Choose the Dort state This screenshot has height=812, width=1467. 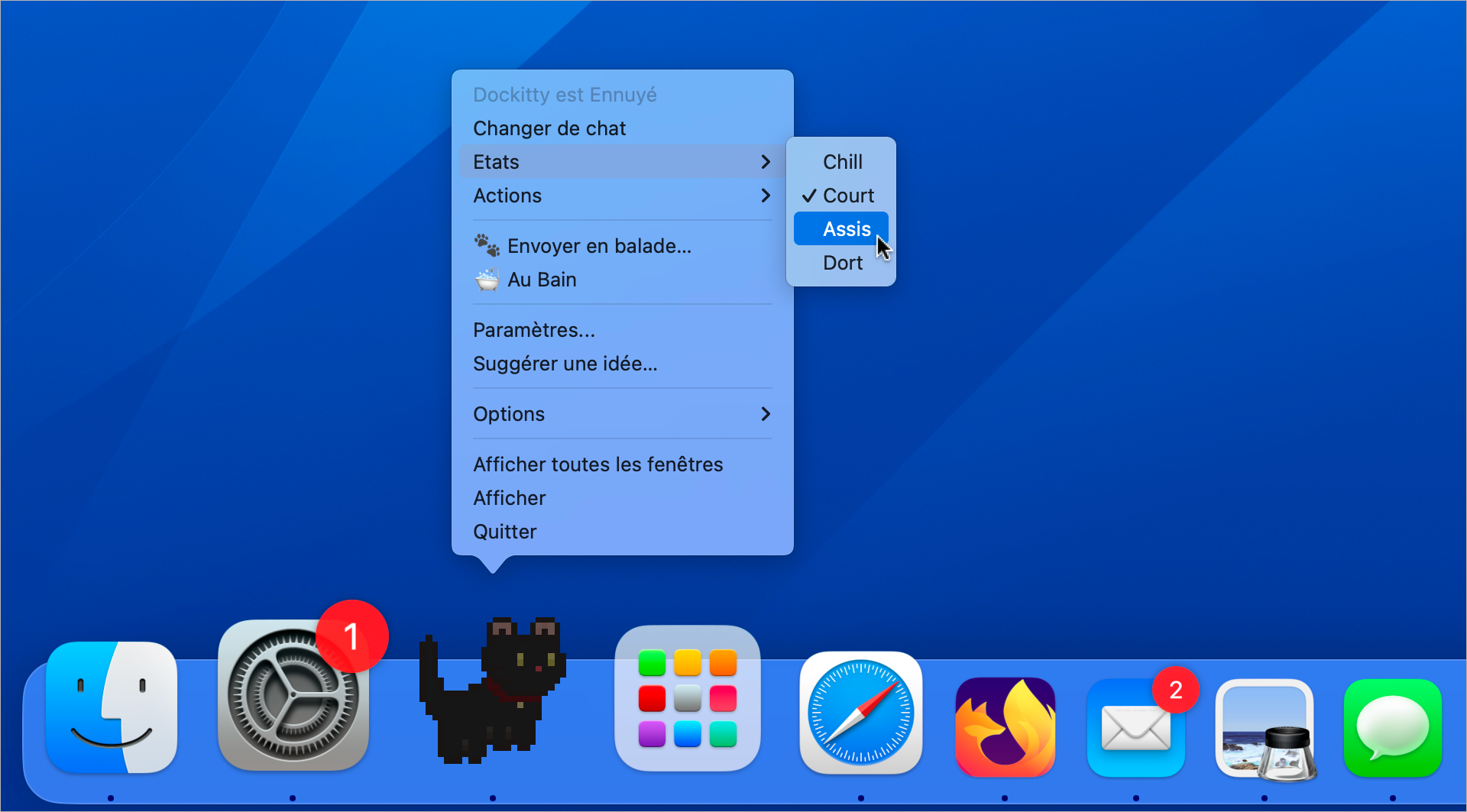[x=841, y=263]
